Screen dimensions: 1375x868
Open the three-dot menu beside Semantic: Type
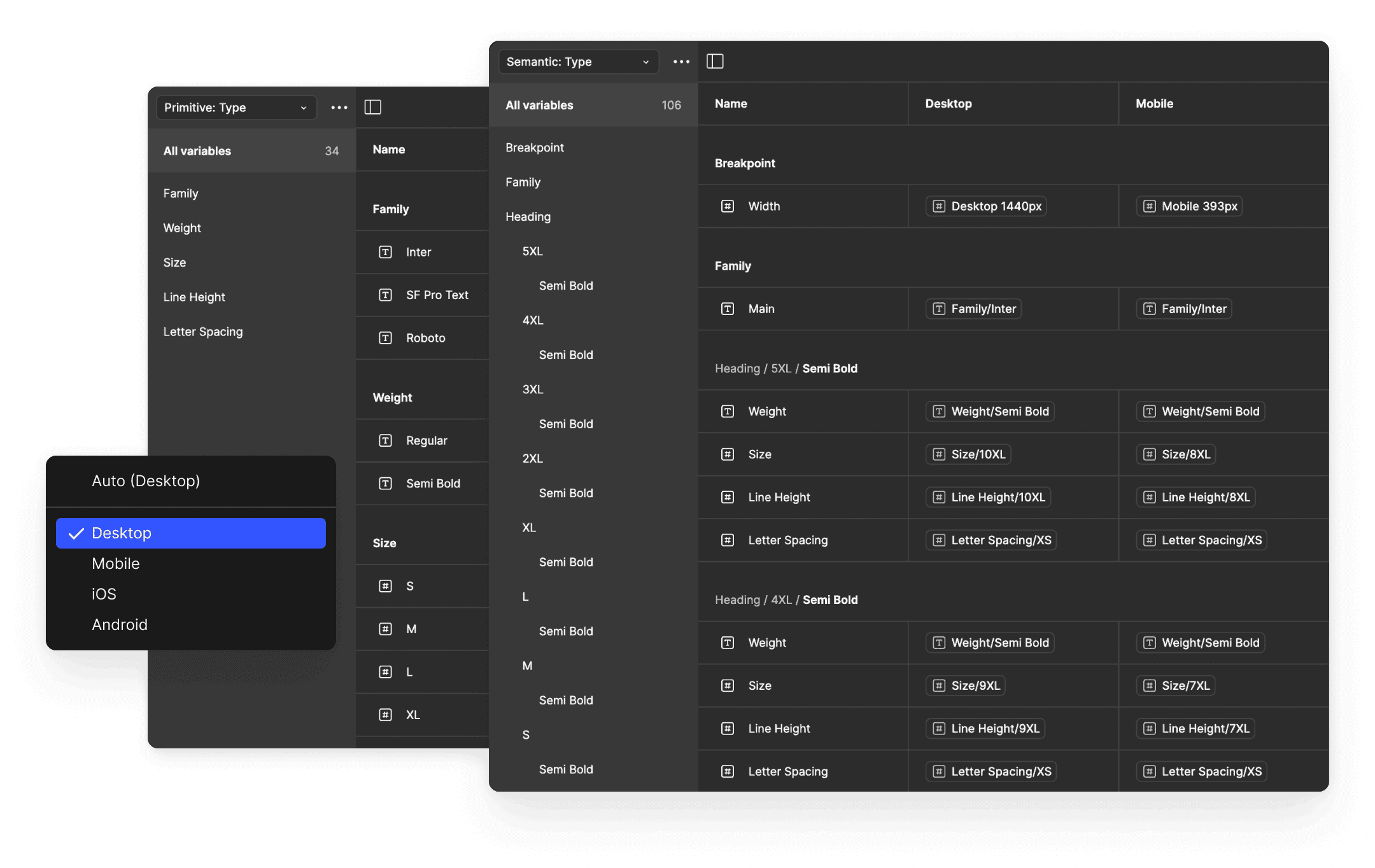(x=681, y=62)
